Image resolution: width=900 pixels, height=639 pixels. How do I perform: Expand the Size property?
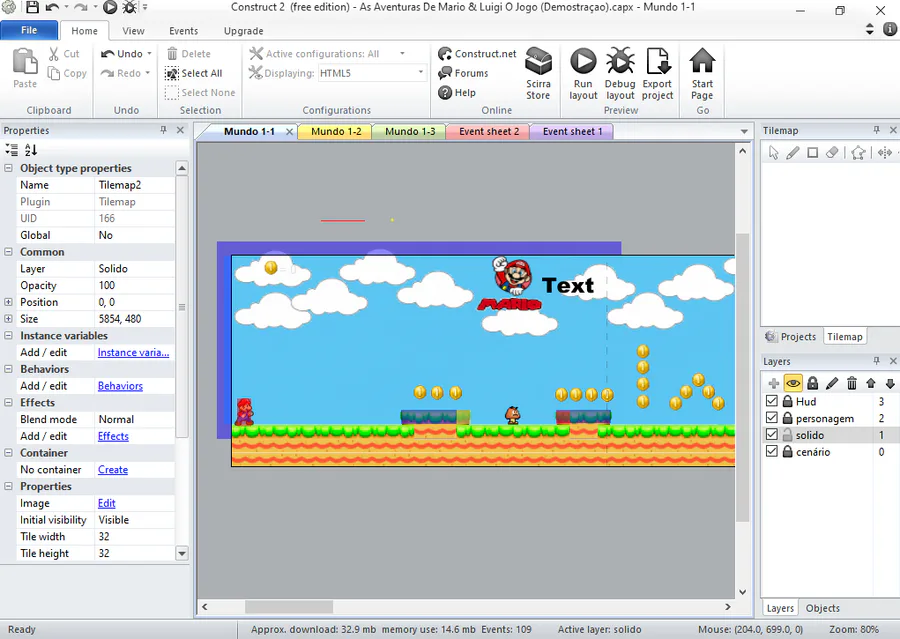click(8, 319)
